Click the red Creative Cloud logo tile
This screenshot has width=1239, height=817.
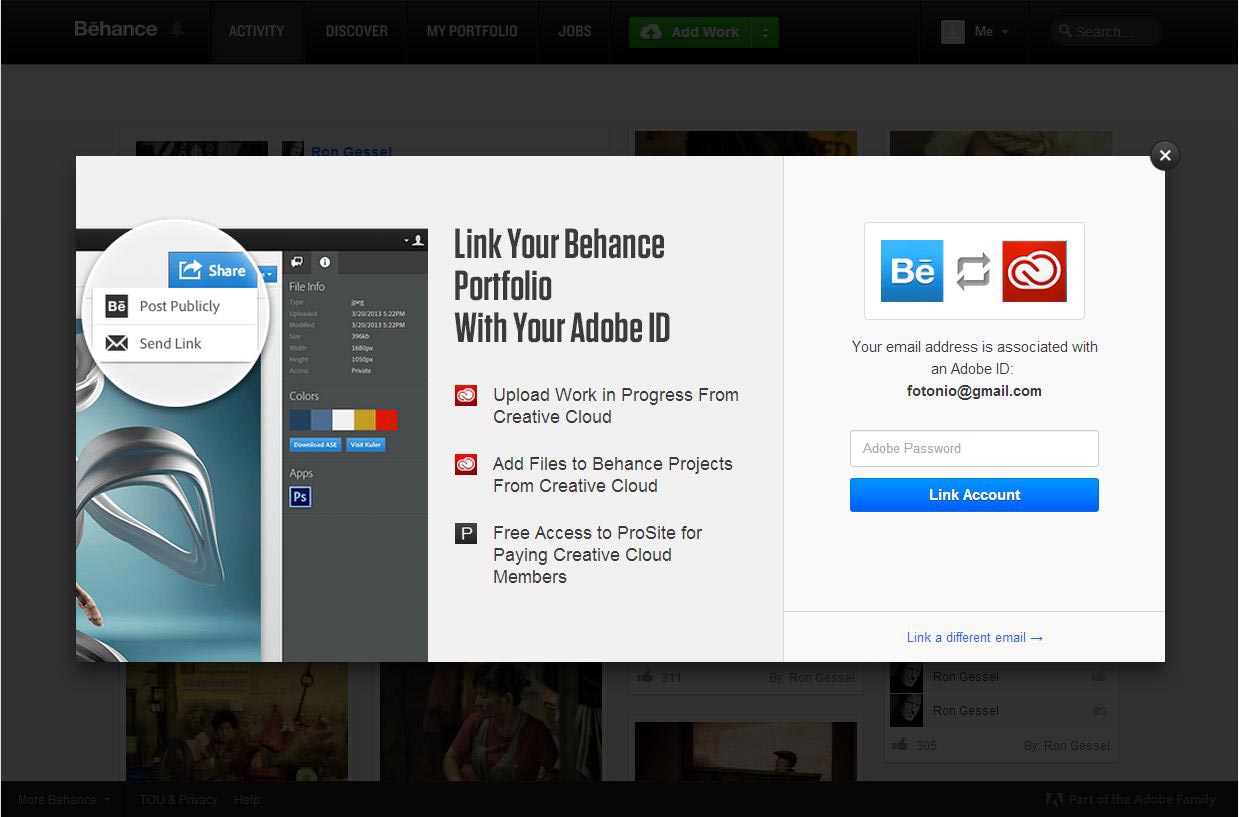tap(1035, 271)
